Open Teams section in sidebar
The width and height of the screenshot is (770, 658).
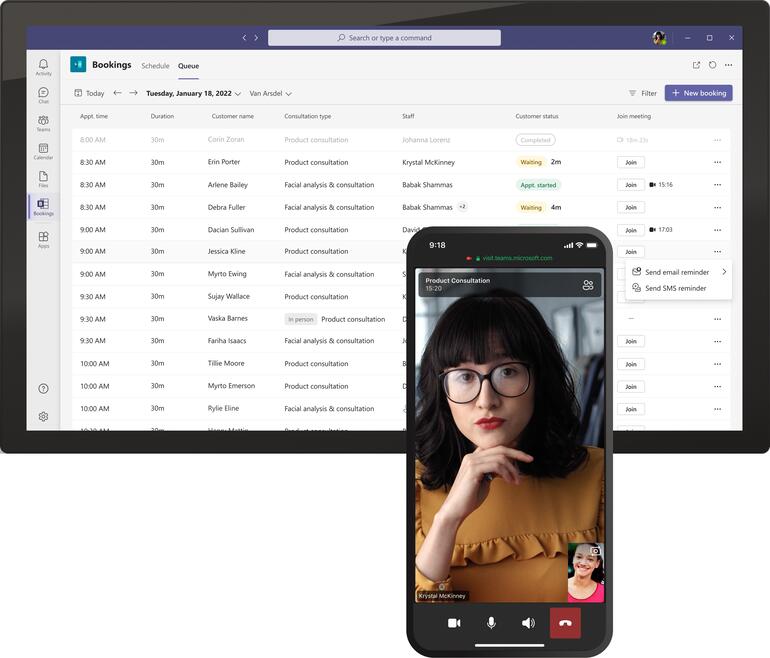(x=43, y=123)
